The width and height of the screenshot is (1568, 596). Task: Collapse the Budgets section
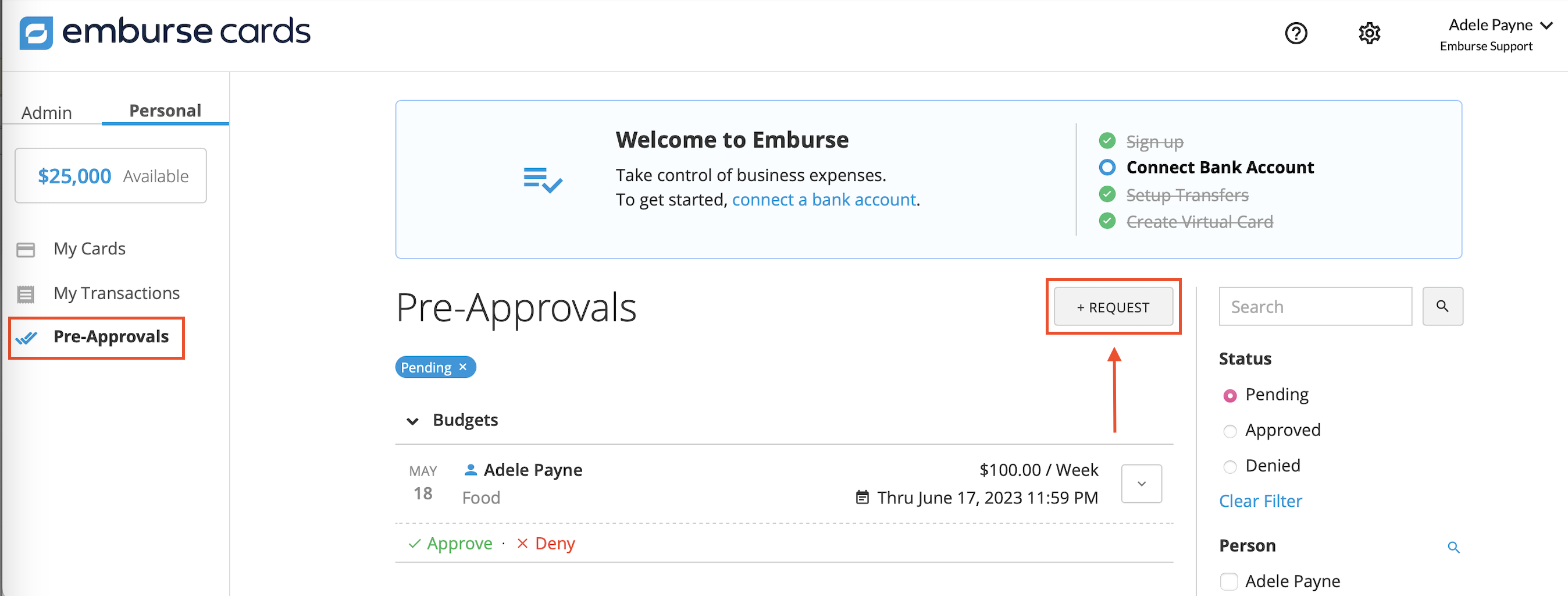tap(413, 420)
